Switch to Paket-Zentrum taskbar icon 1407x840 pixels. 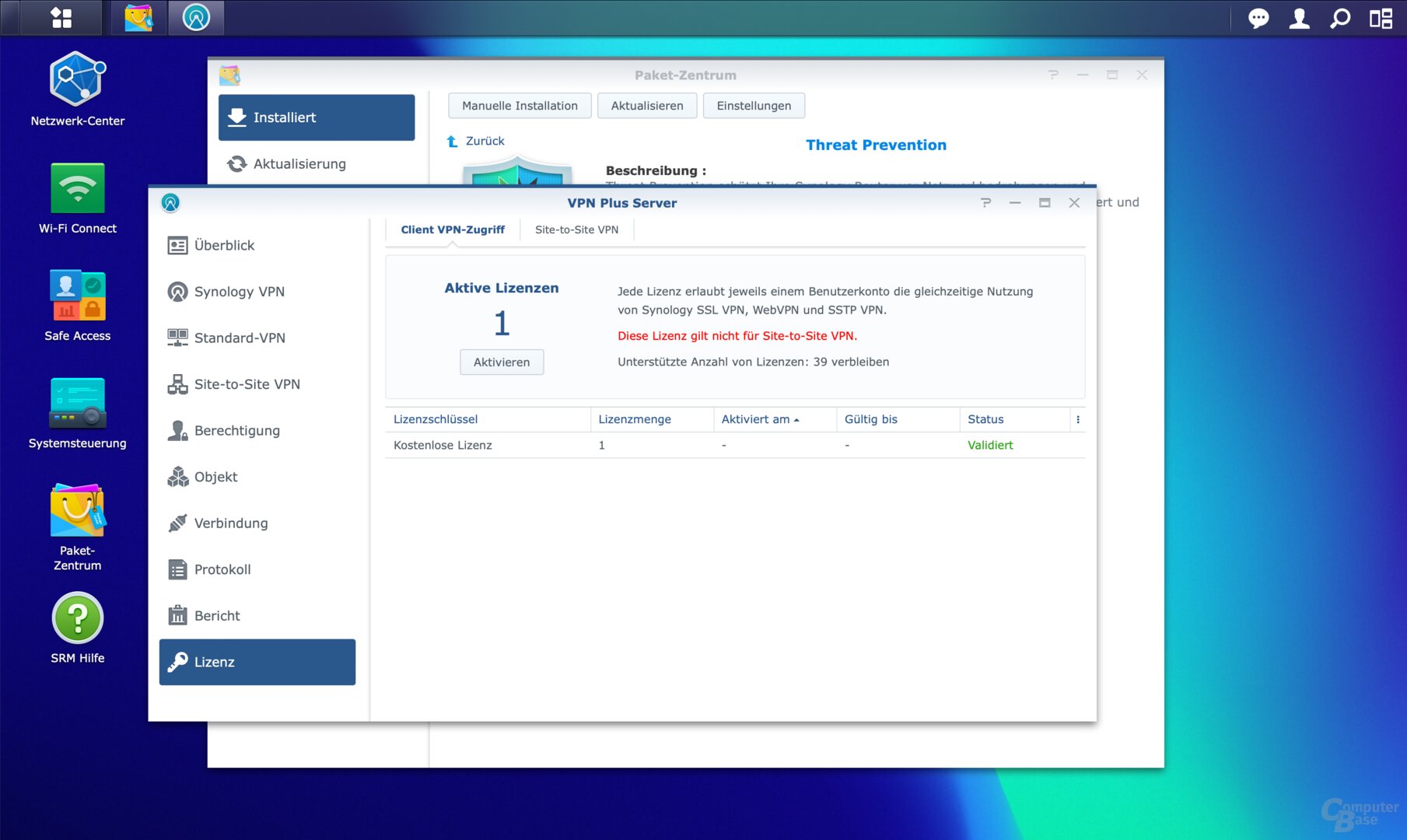coord(138,18)
